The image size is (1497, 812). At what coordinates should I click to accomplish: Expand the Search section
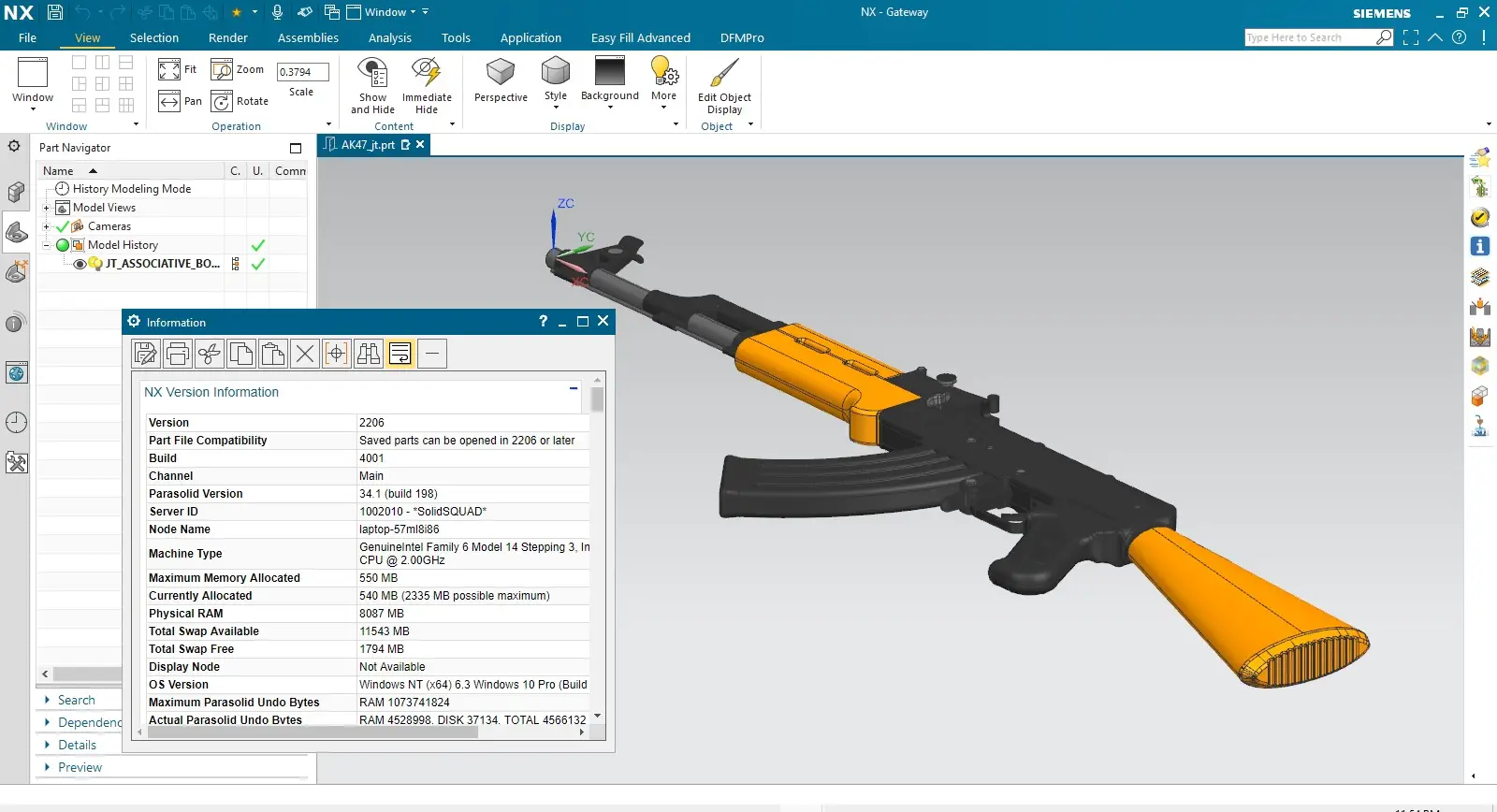47,700
